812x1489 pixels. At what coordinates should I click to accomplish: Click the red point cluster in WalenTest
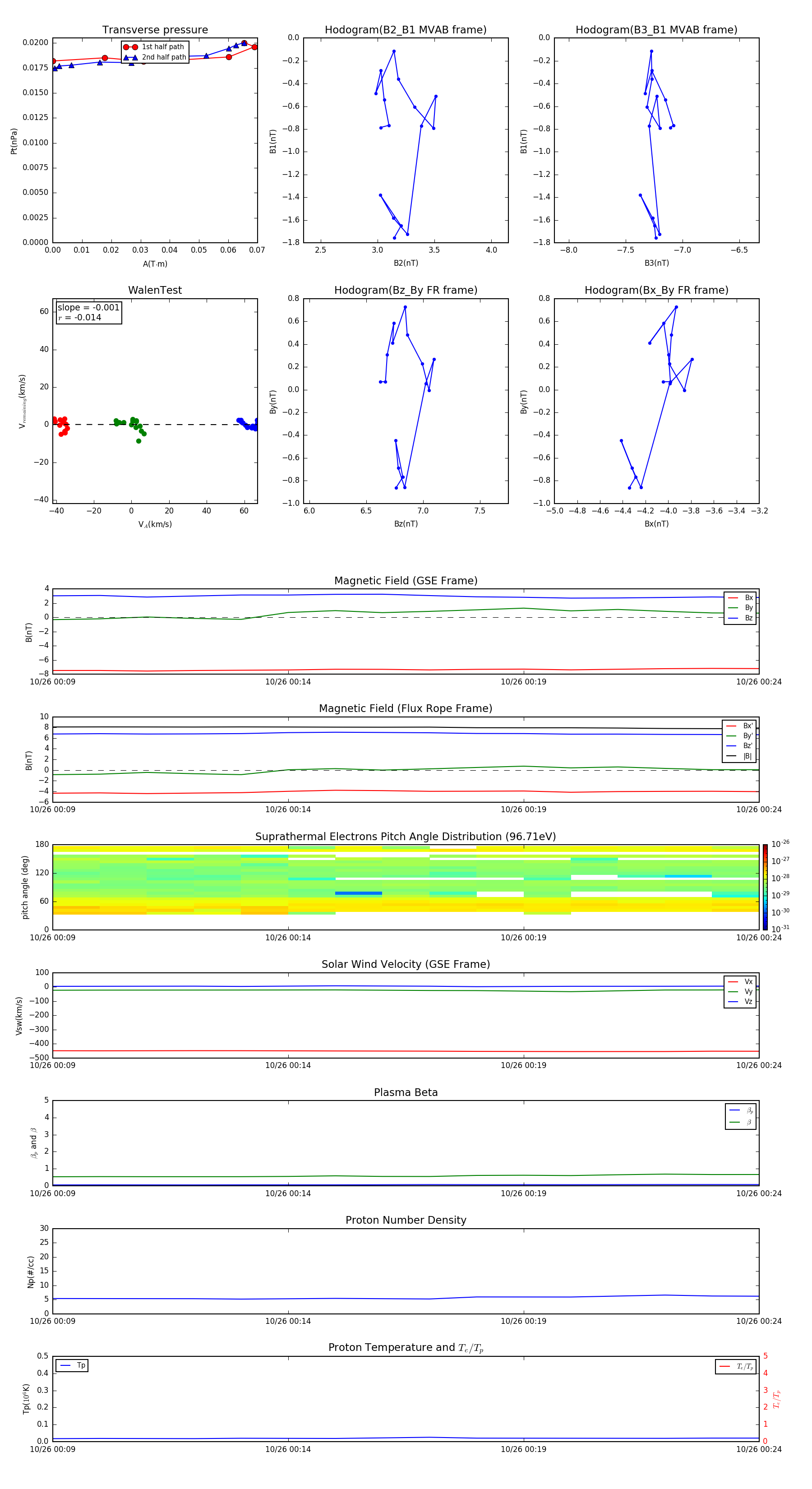(61, 426)
